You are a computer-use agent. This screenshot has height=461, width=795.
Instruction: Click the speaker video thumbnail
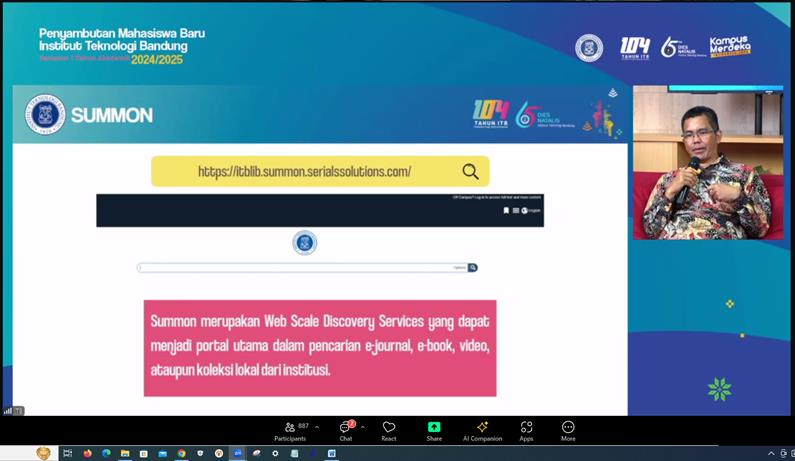[708, 162]
